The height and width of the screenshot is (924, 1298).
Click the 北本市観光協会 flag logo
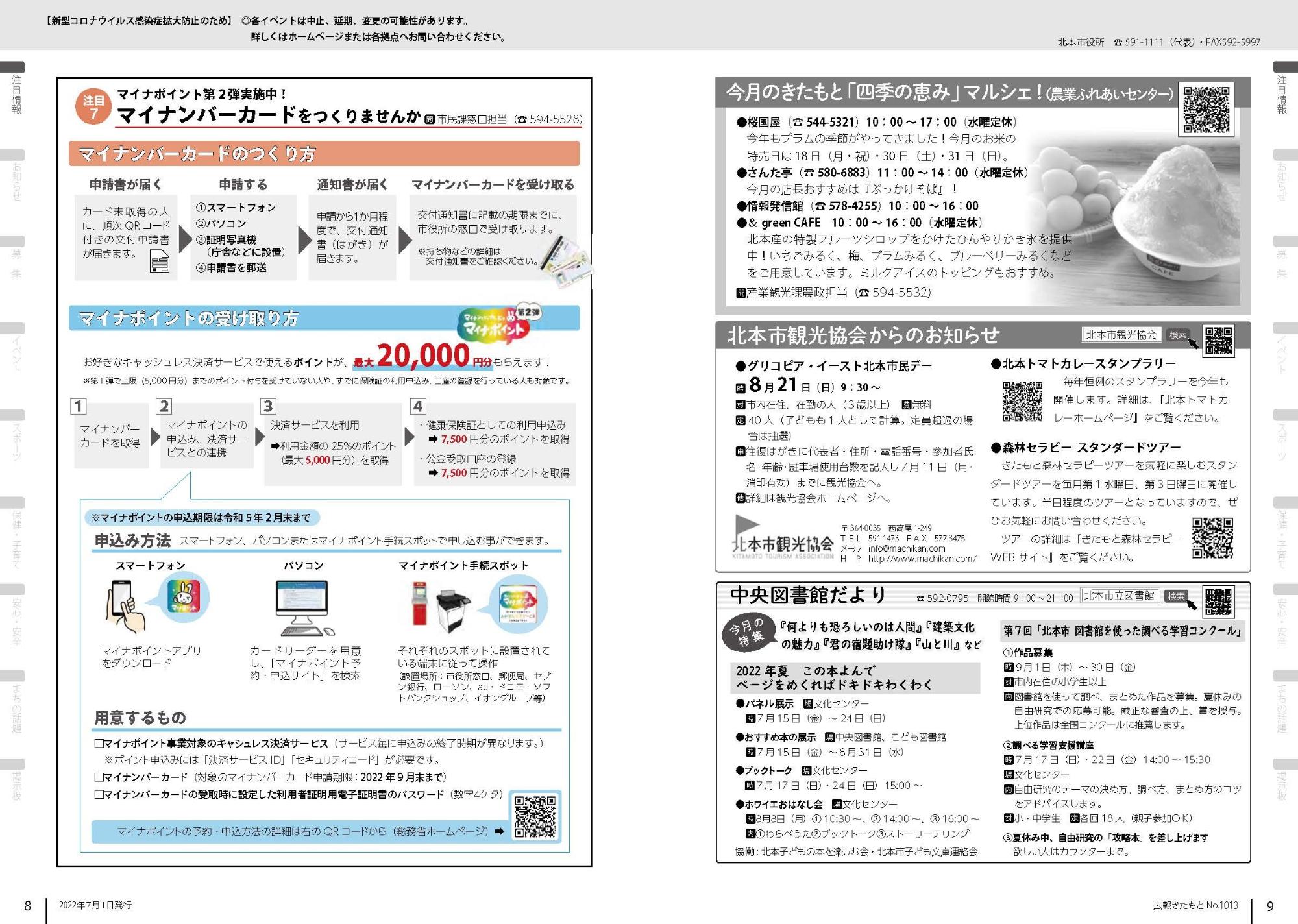click(x=782, y=537)
